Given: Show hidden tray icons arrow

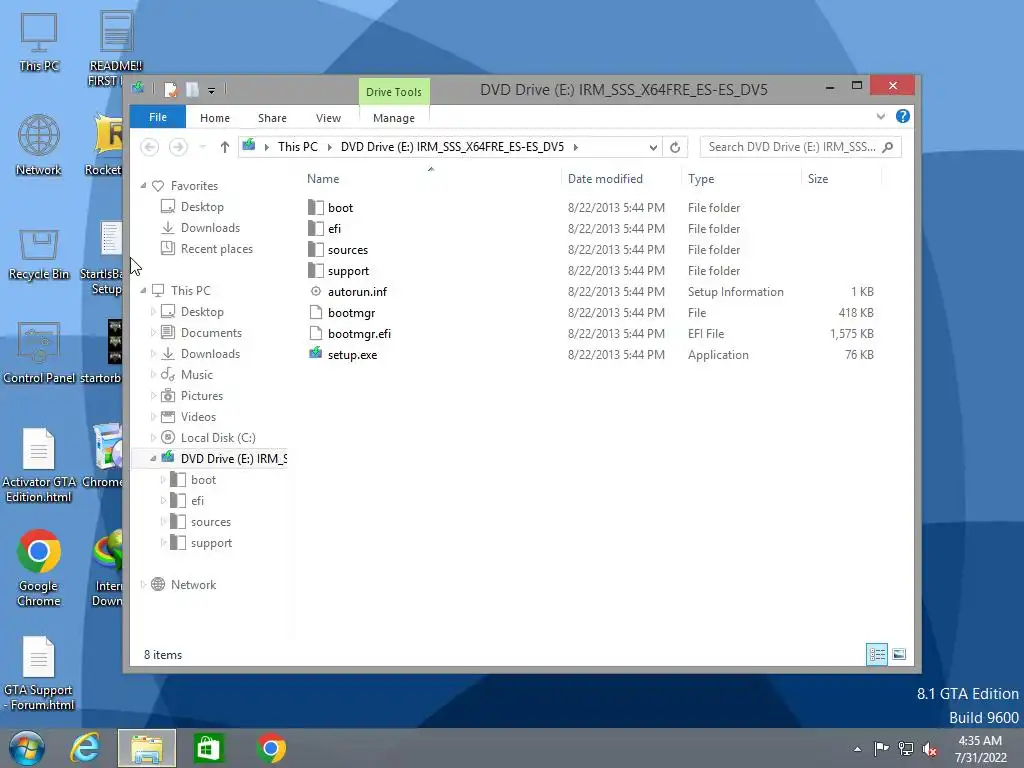Looking at the screenshot, I should click(x=857, y=750).
